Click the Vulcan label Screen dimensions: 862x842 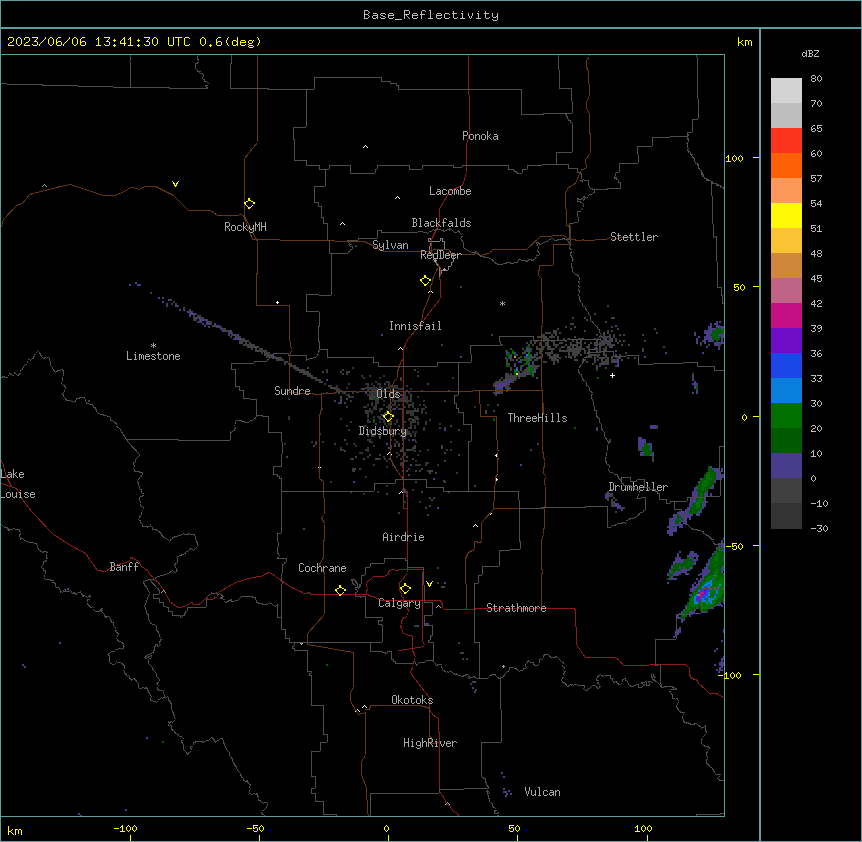pos(543,792)
